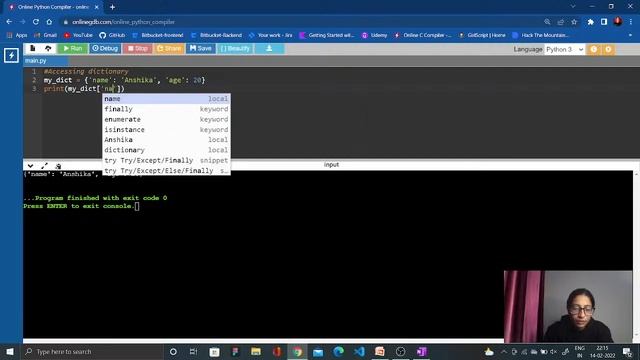
Task: Choose 'isinstance' from autocomplete list
Action: (166, 129)
